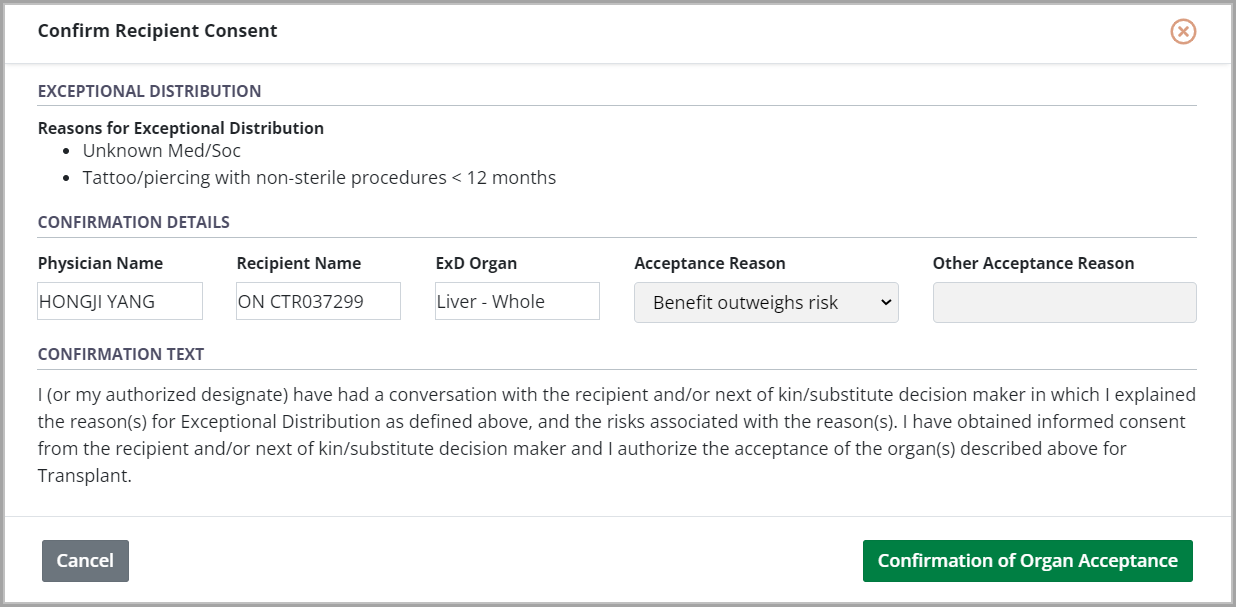Image resolution: width=1236 pixels, height=607 pixels.
Task: Focus the Physician Name input field
Action: tap(120, 301)
